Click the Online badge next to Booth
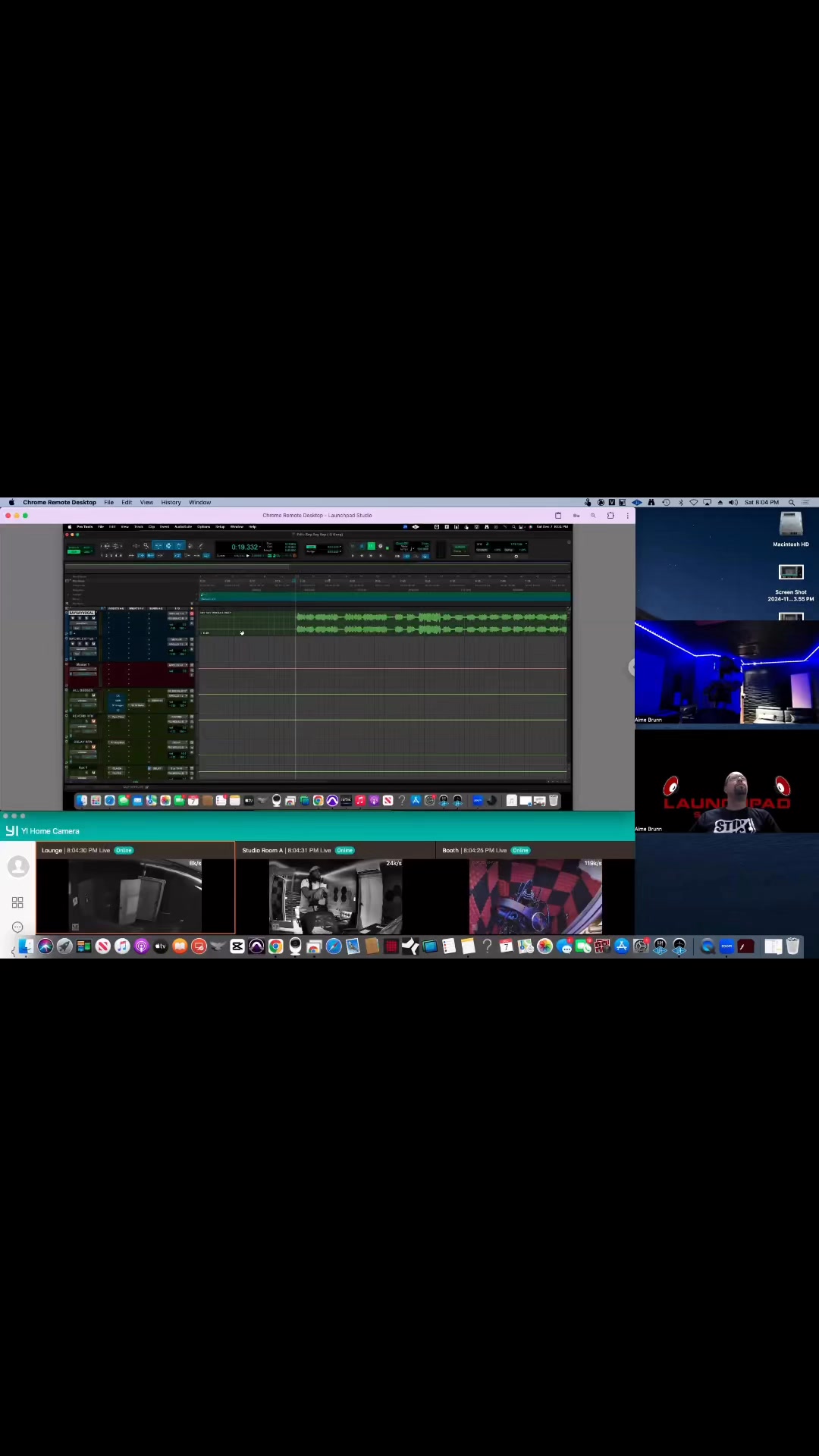 (520, 851)
